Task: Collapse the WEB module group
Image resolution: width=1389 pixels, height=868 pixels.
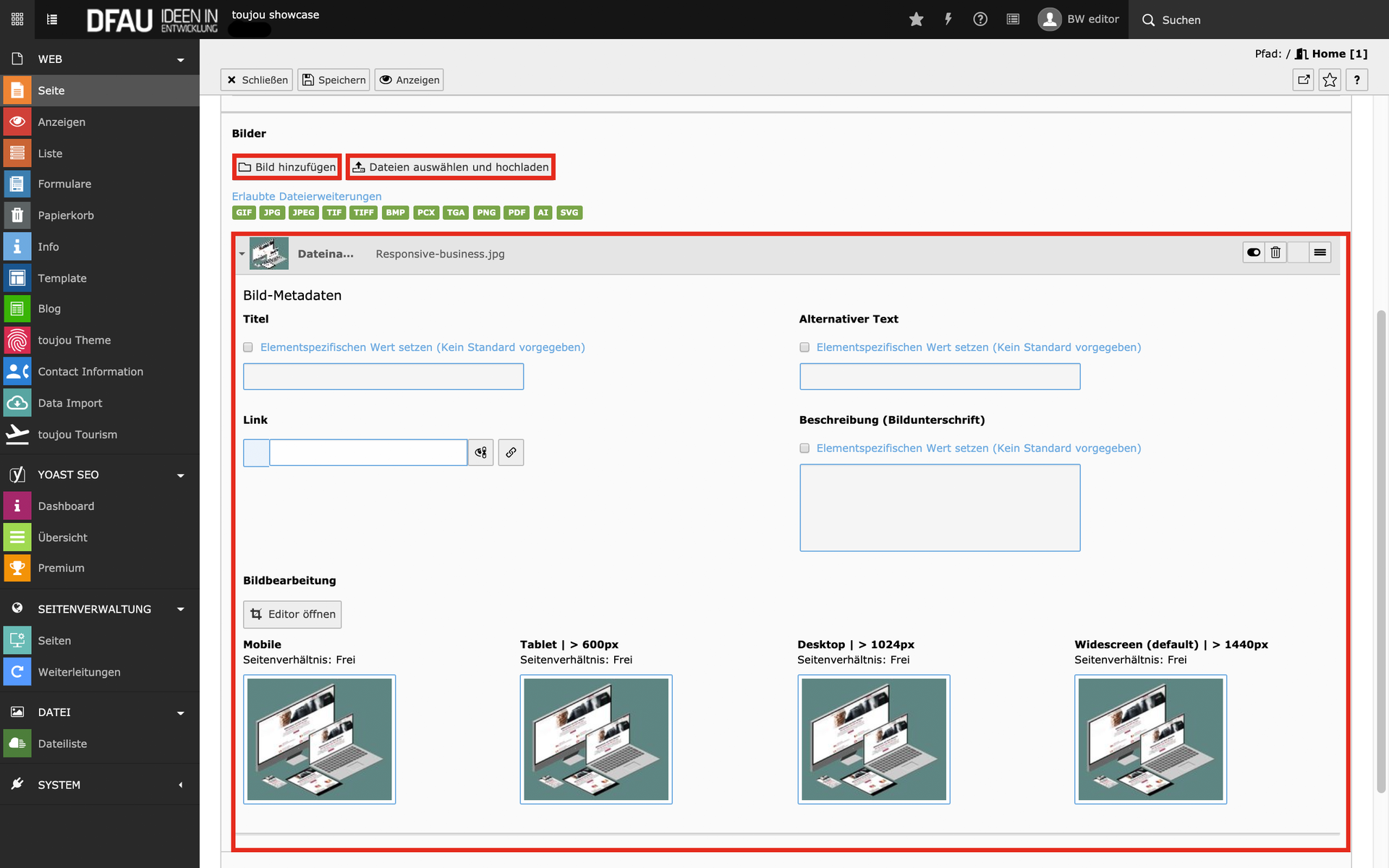Action: (180, 60)
